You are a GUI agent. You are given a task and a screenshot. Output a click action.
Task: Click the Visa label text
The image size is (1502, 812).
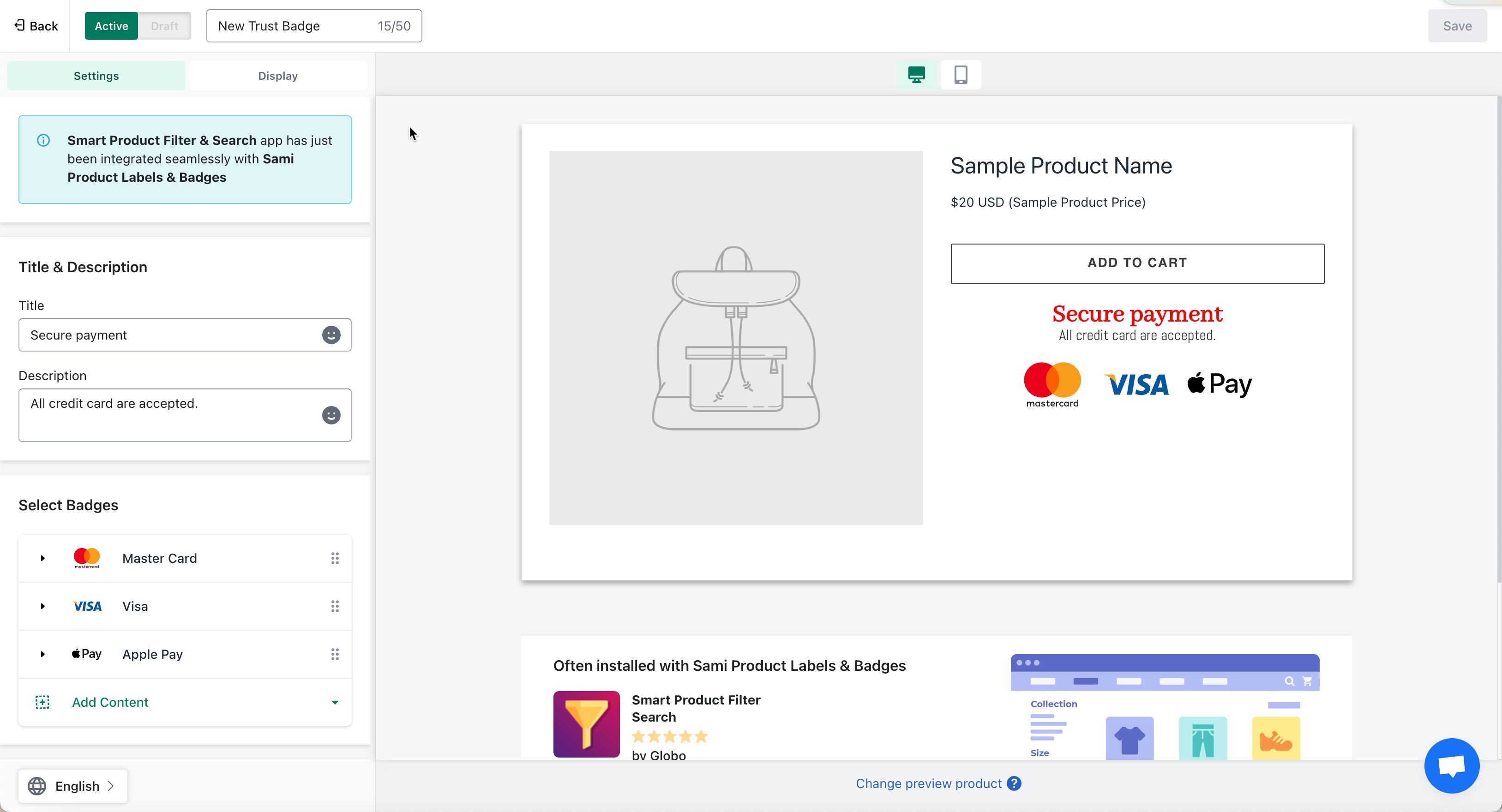point(135,606)
